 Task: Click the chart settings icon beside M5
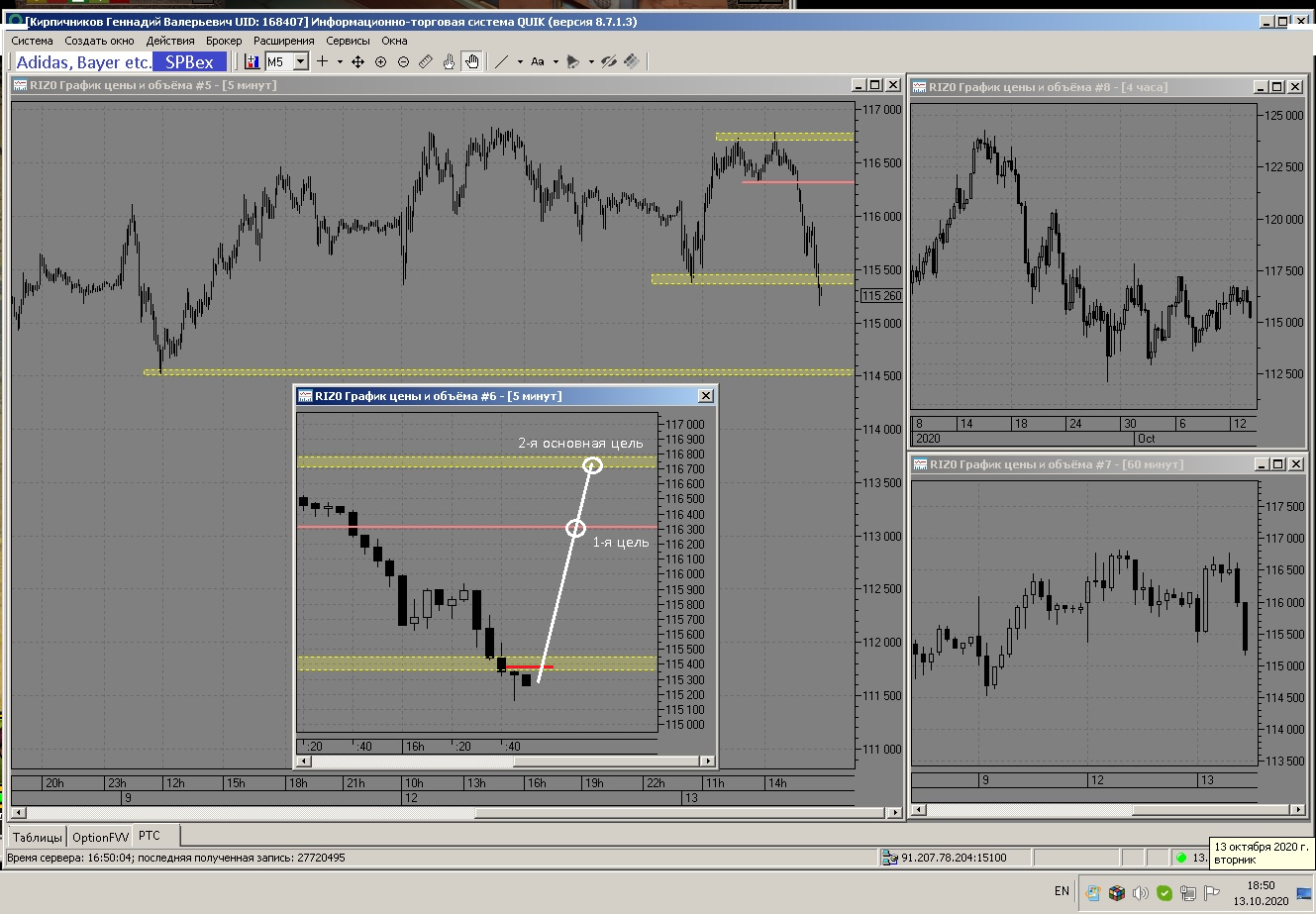tap(252, 61)
